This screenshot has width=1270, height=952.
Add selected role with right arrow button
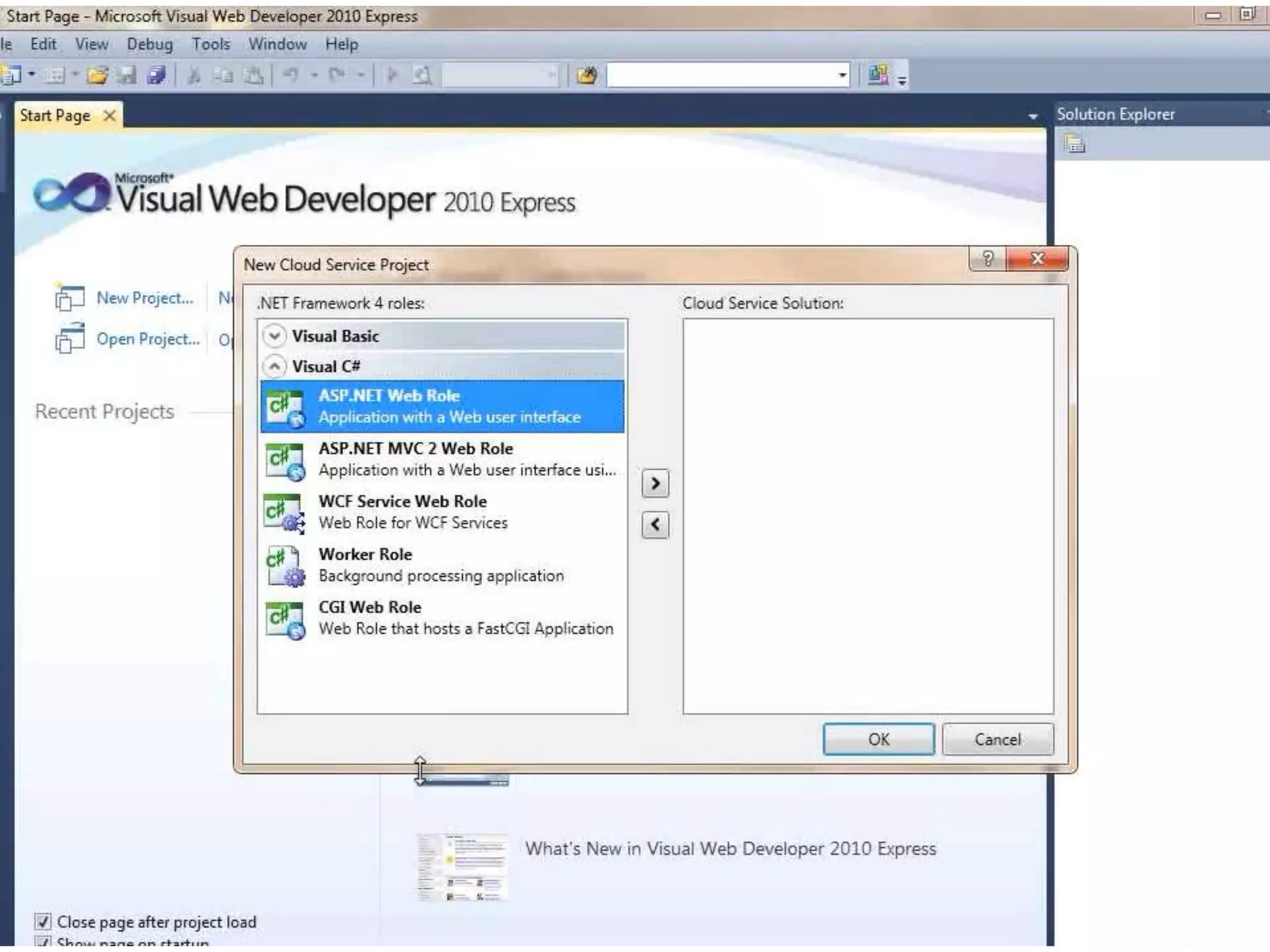(x=655, y=483)
